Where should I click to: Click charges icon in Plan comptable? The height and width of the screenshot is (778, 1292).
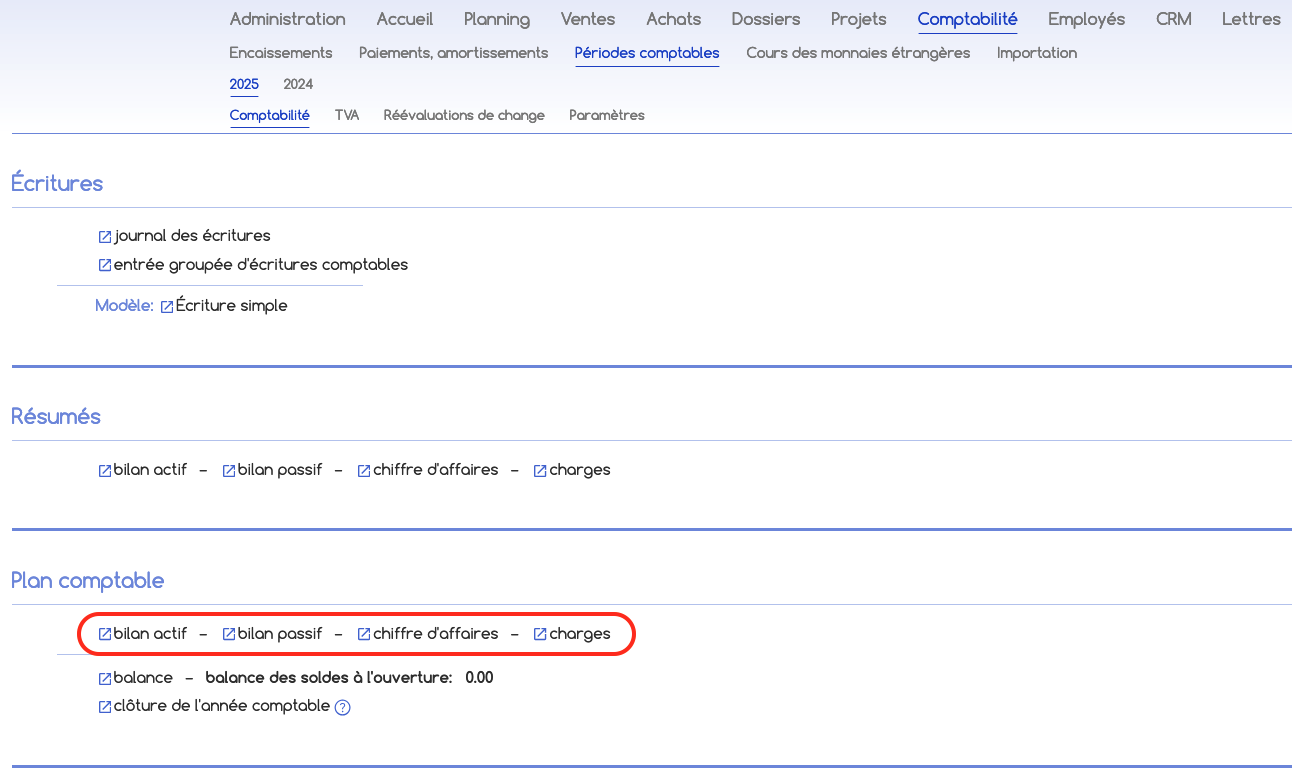click(540, 635)
